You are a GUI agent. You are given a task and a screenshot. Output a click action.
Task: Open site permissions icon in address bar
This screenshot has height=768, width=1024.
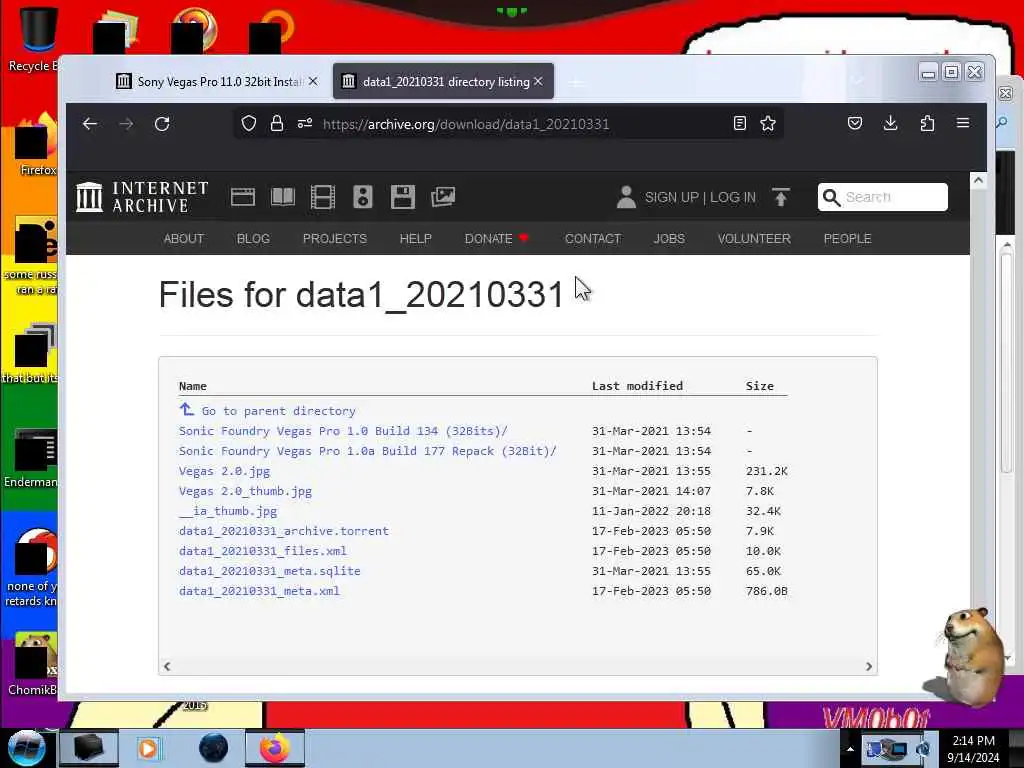coord(305,123)
